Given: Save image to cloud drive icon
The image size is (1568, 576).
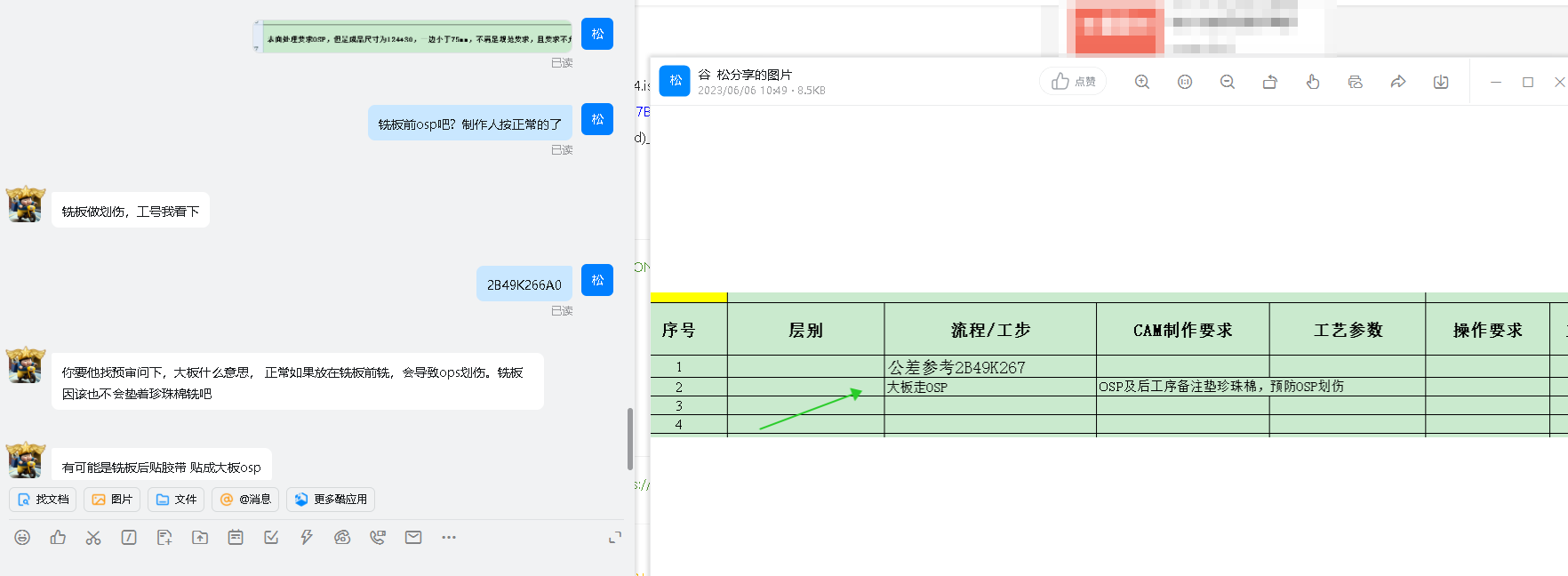Looking at the screenshot, I should (x=1356, y=82).
